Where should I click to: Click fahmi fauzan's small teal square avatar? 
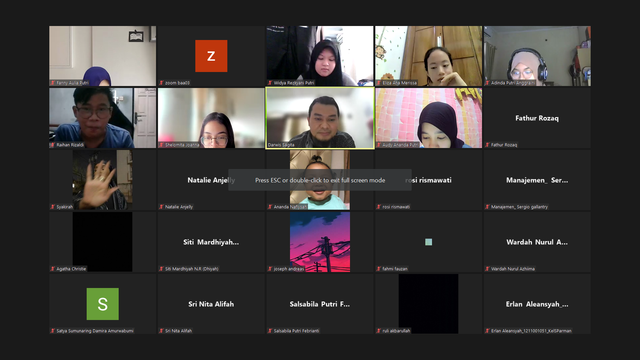[x=428, y=242]
